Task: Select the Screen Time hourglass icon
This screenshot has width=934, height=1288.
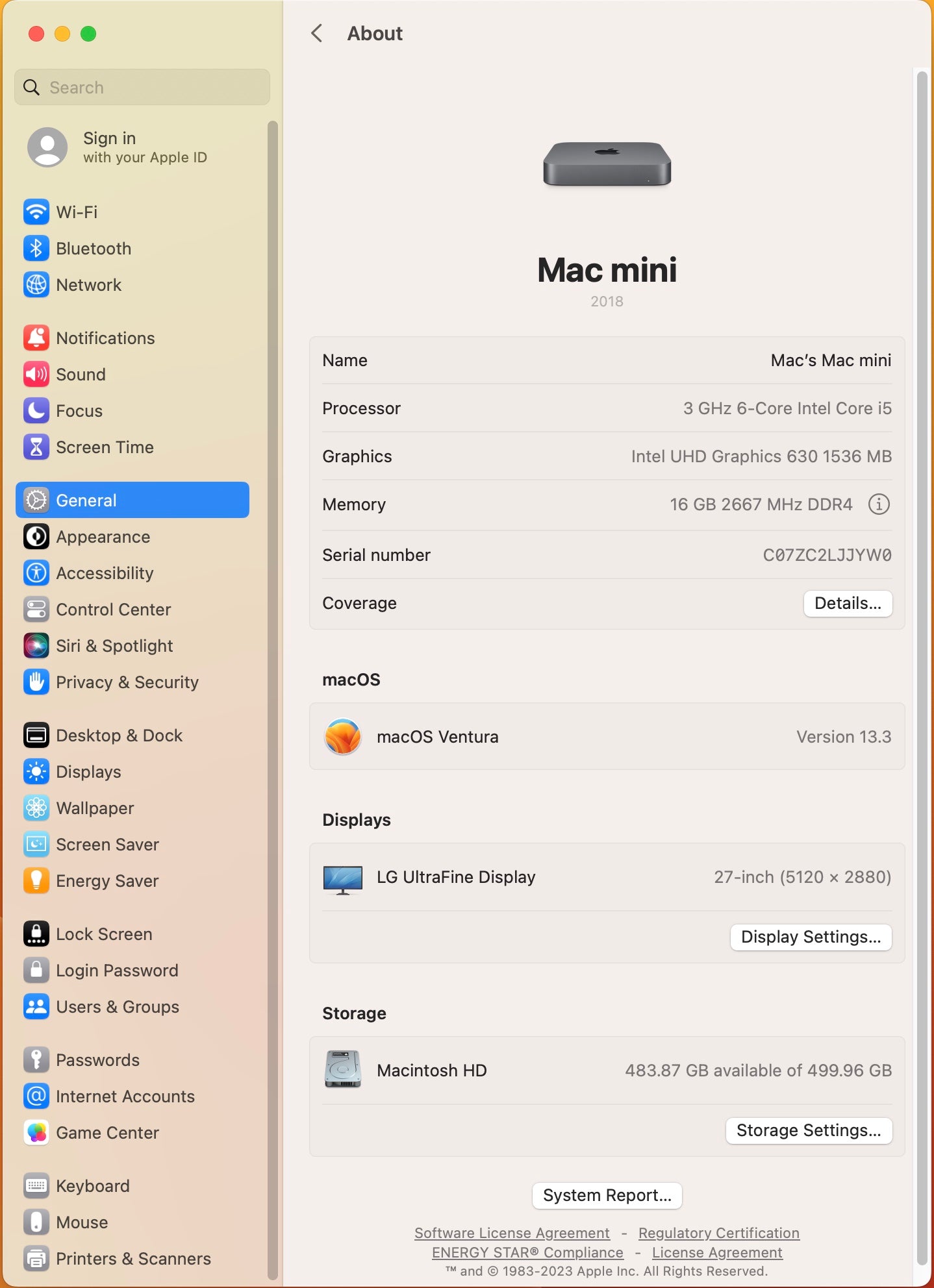Action: (36, 447)
